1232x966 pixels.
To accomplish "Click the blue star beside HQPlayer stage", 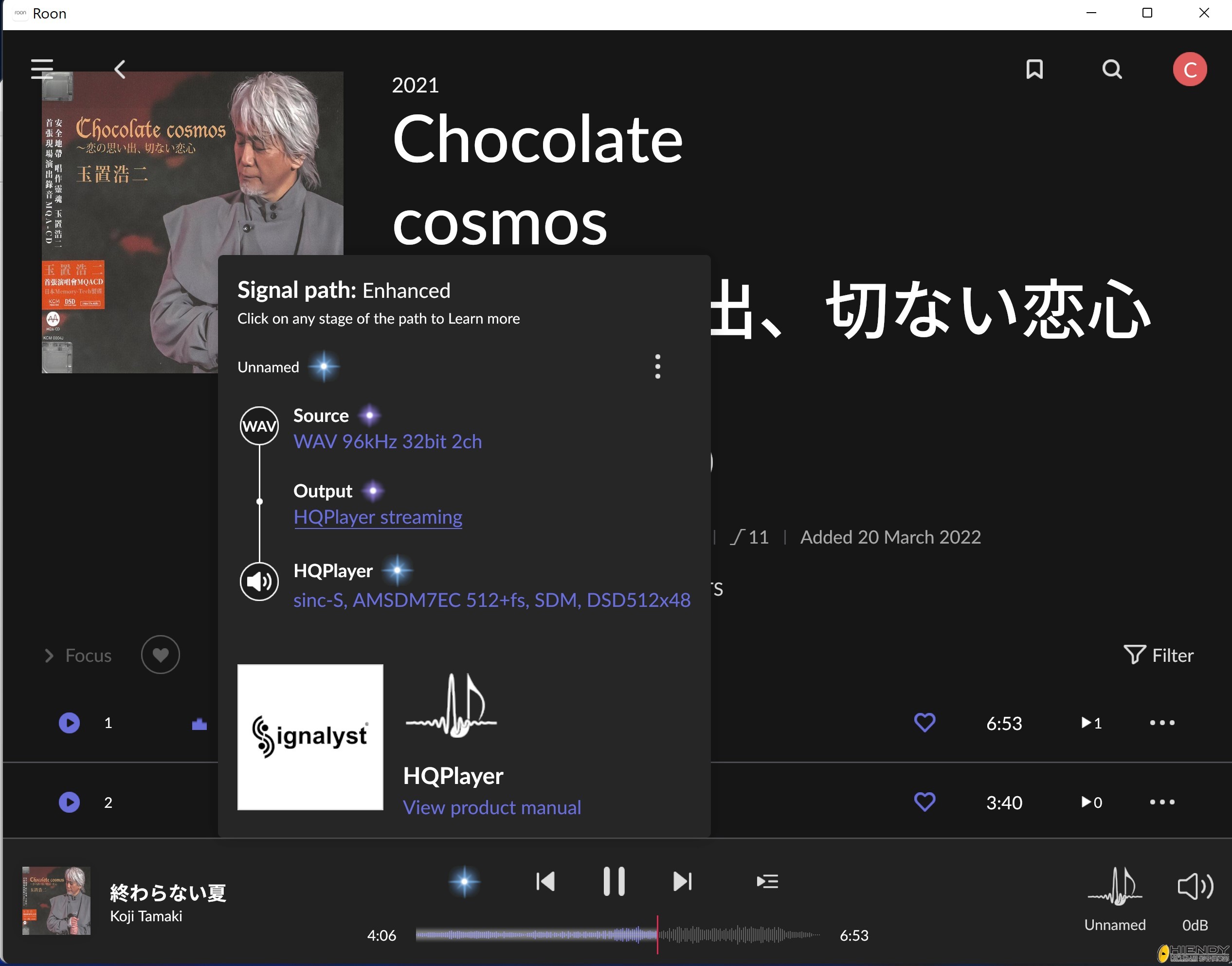I will 398,570.
